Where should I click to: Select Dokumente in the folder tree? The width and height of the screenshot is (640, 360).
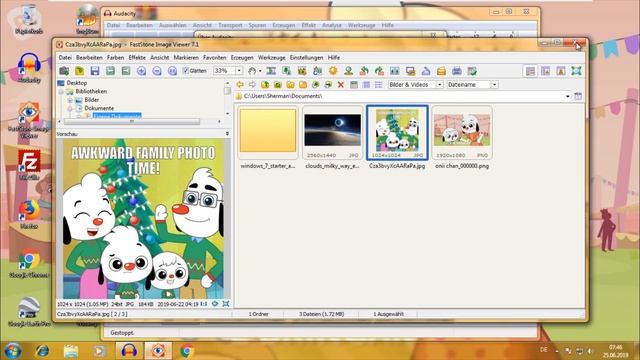99,108
